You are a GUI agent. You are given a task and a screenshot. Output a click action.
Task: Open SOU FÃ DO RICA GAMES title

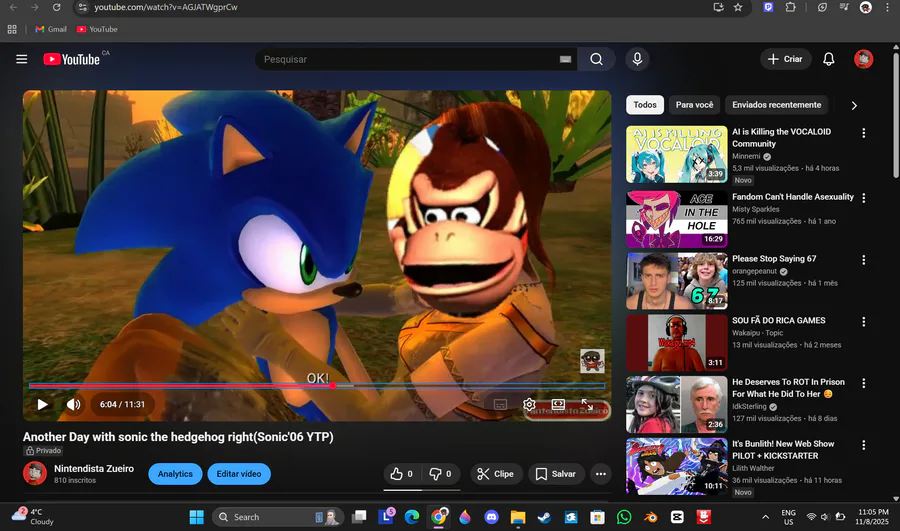click(778, 320)
